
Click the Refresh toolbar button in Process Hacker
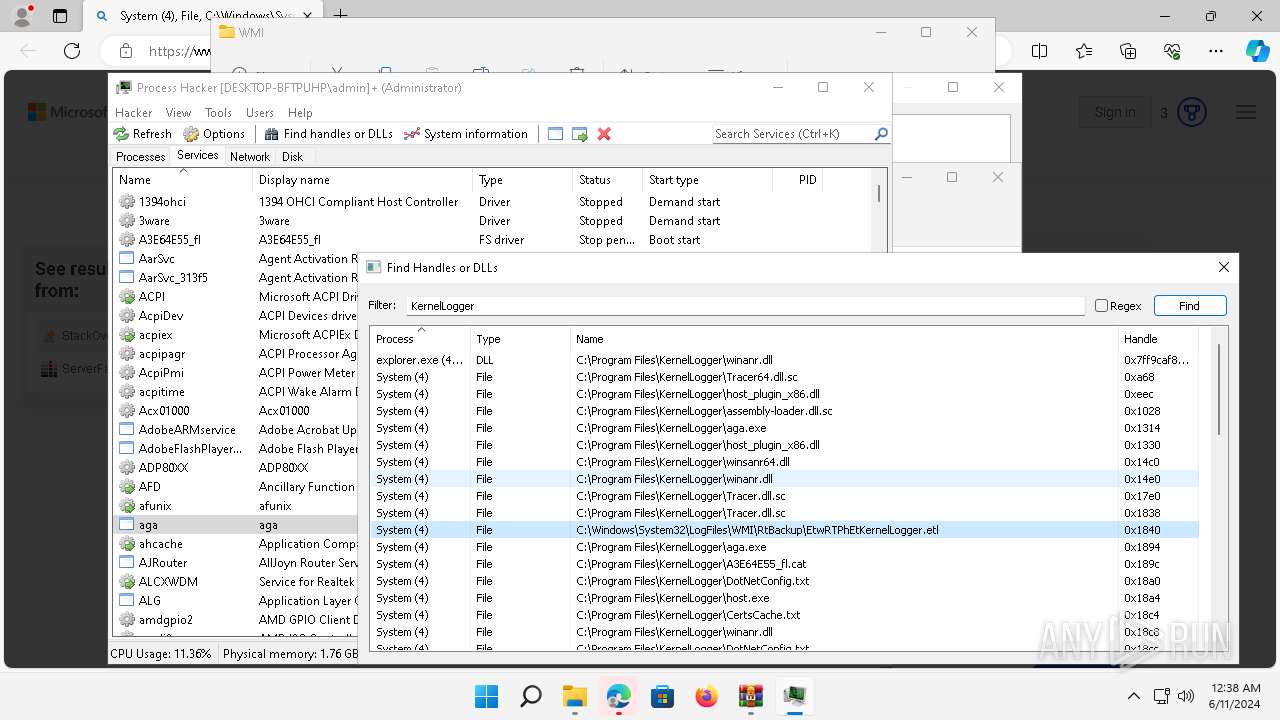click(142, 134)
